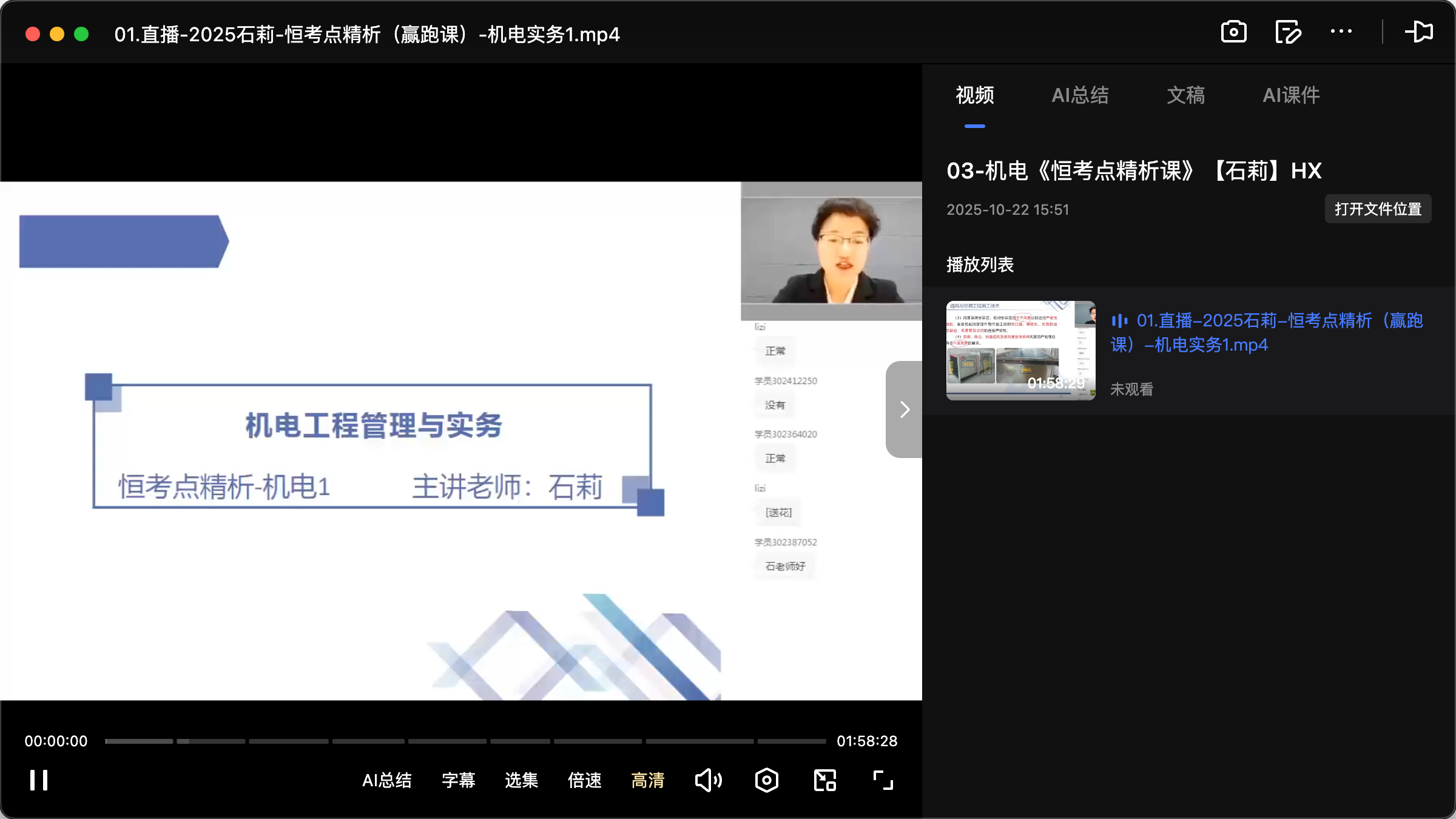
Task: Enter picture-in-picture mini window mode
Action: pyautogui.click(x=824, y=780)
